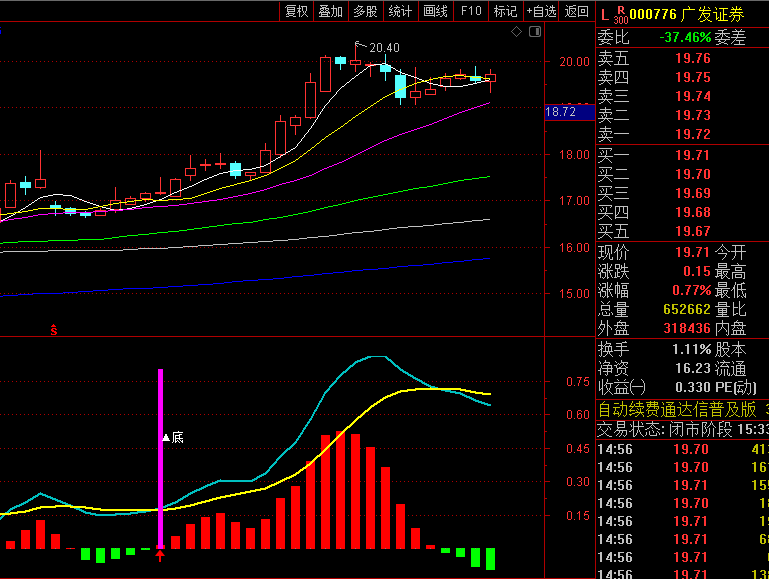Click the diamond icon above the chart

point(516,32)
